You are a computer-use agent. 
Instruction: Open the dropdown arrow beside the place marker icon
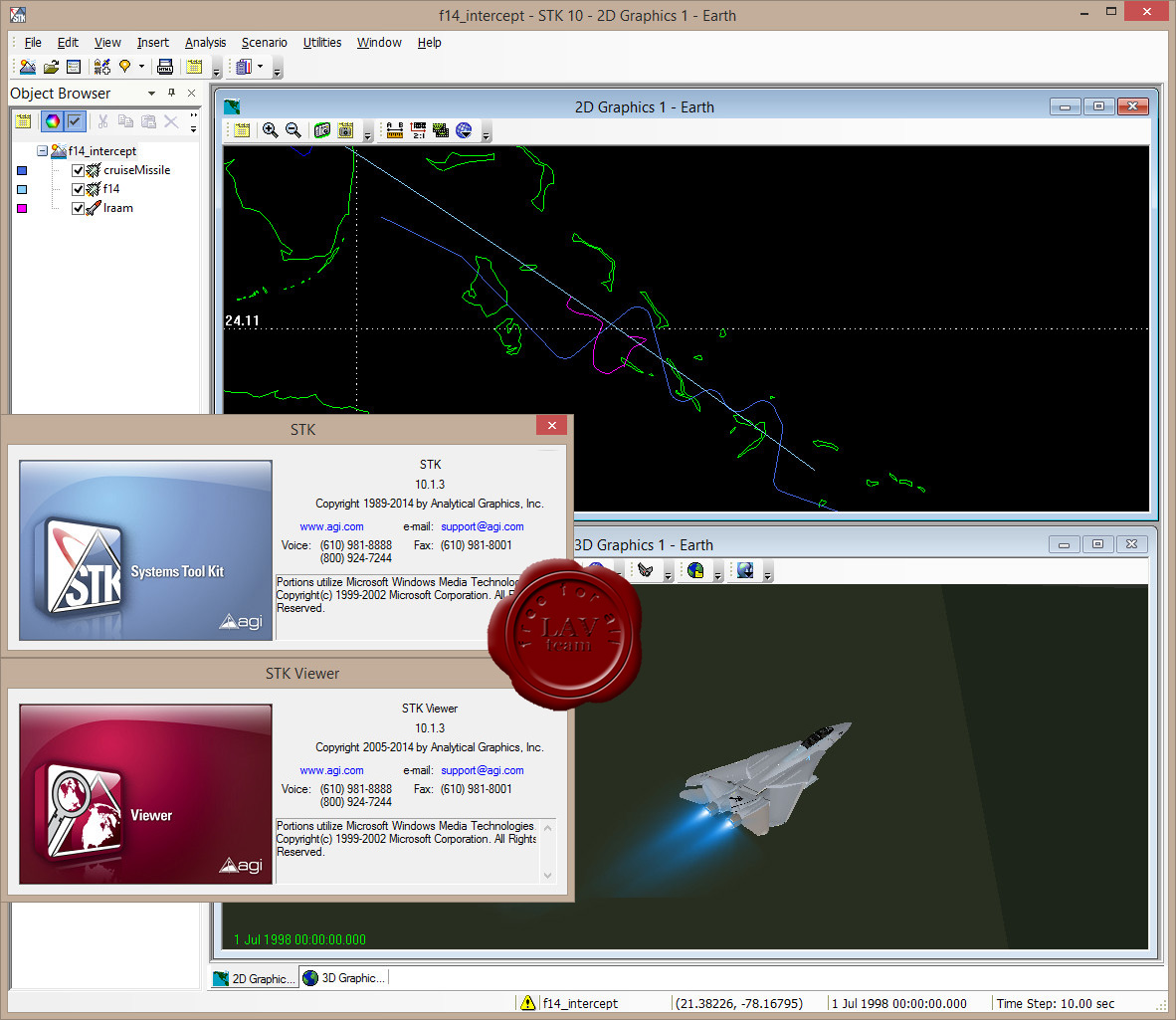click(141, 67)
